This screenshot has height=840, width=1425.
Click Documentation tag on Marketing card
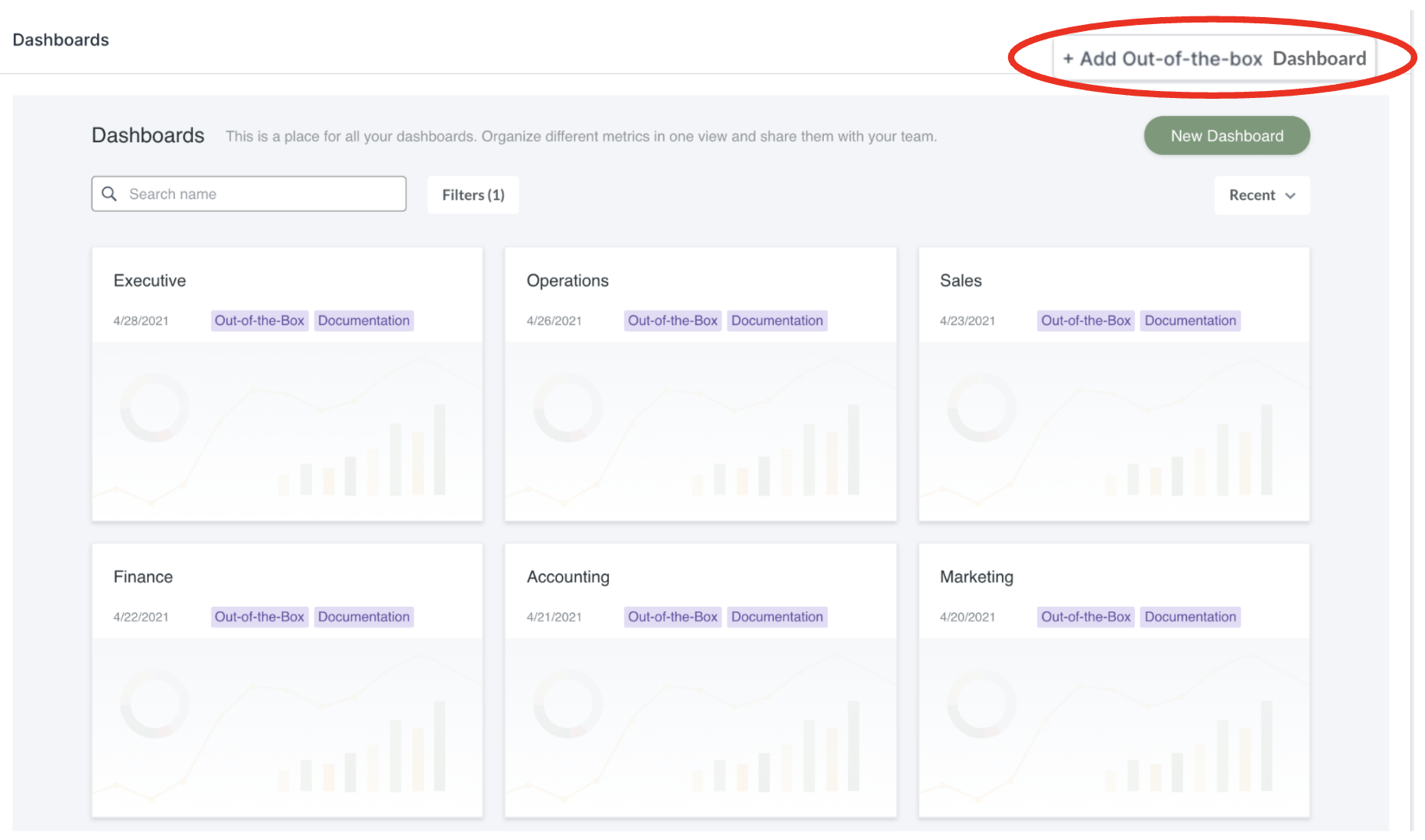(1189, 617)
